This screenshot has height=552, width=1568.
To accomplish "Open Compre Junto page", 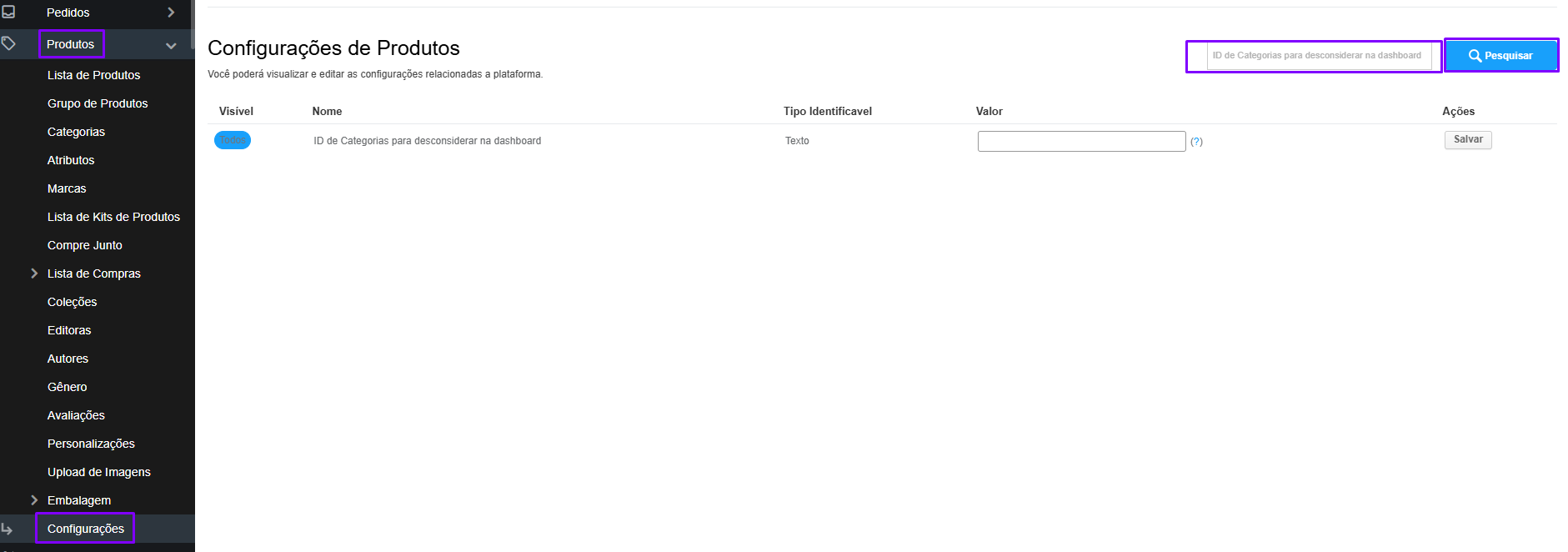I will pos(84,245).
